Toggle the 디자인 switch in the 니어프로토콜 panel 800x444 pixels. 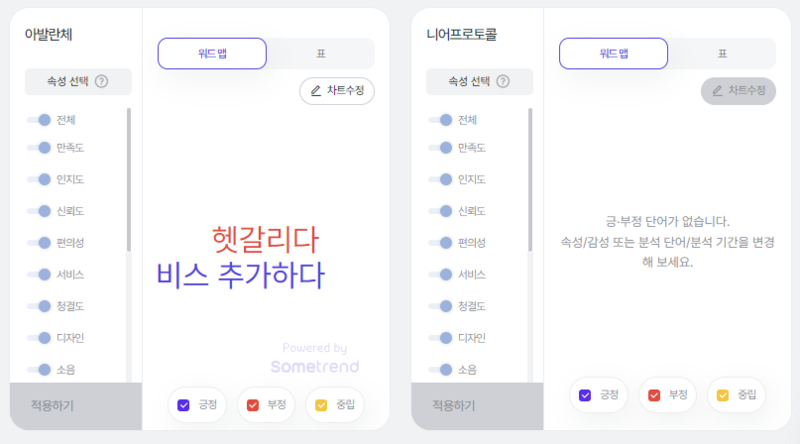coord(441,338)
